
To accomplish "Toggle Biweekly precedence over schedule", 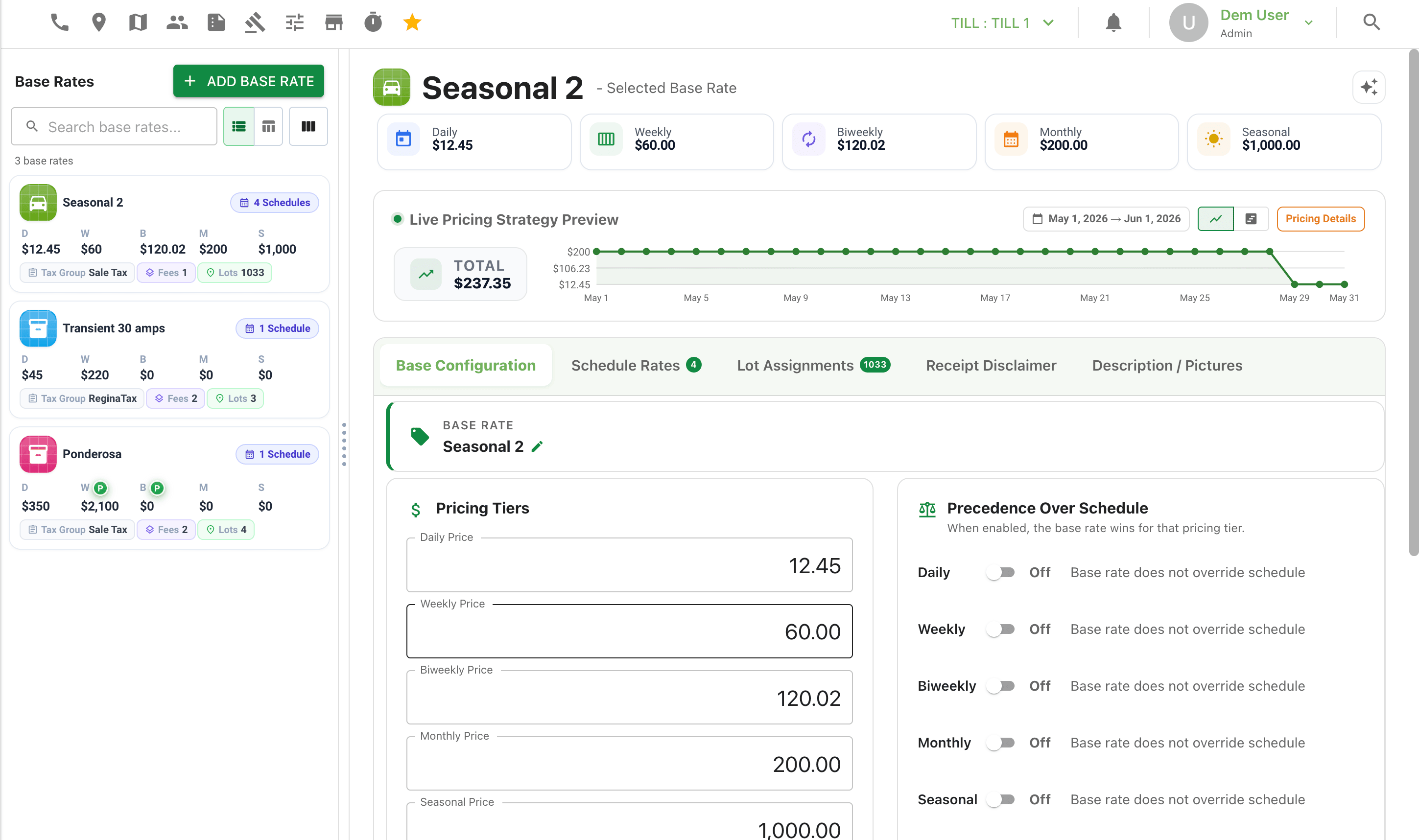I will (x=1000, y=686).
